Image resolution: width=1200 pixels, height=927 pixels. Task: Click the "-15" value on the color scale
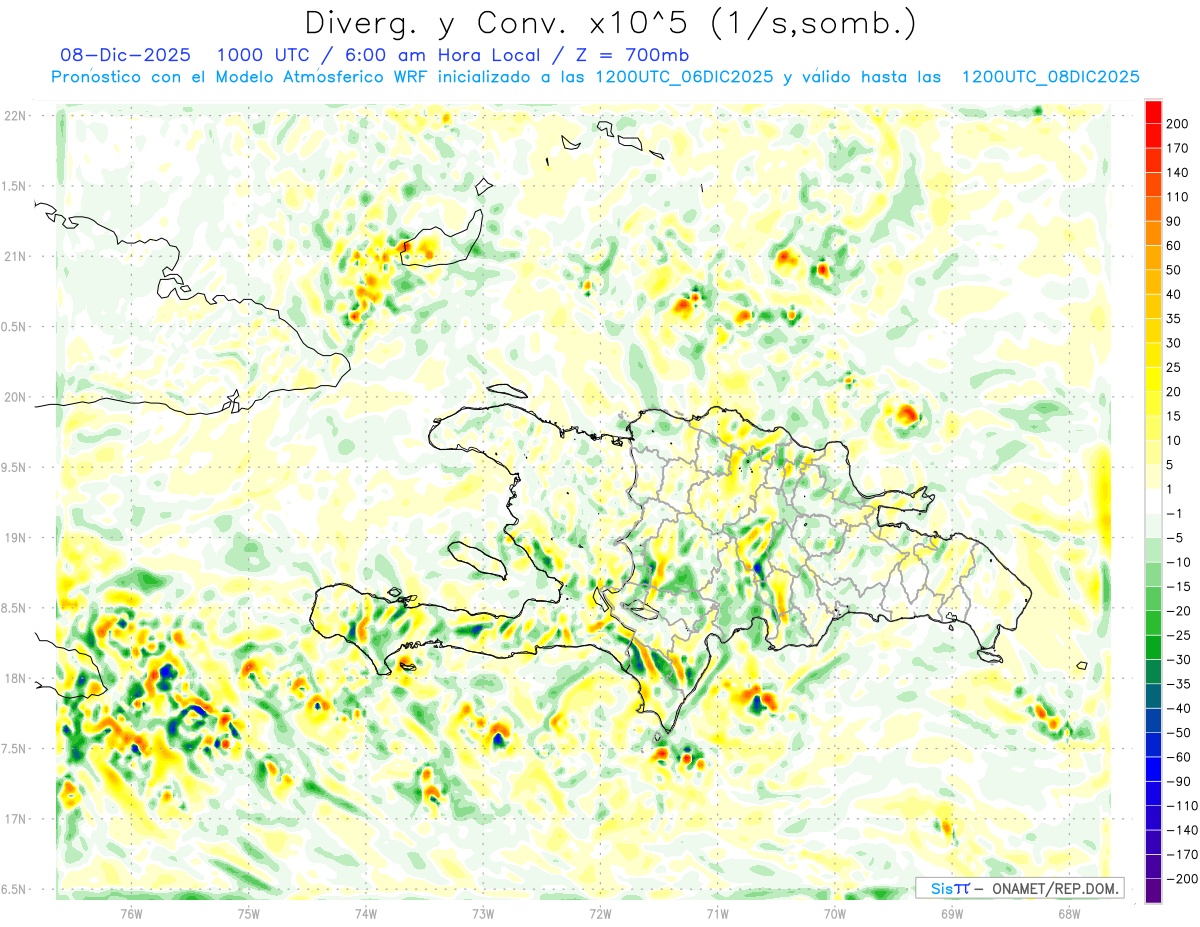[1180, 587]
